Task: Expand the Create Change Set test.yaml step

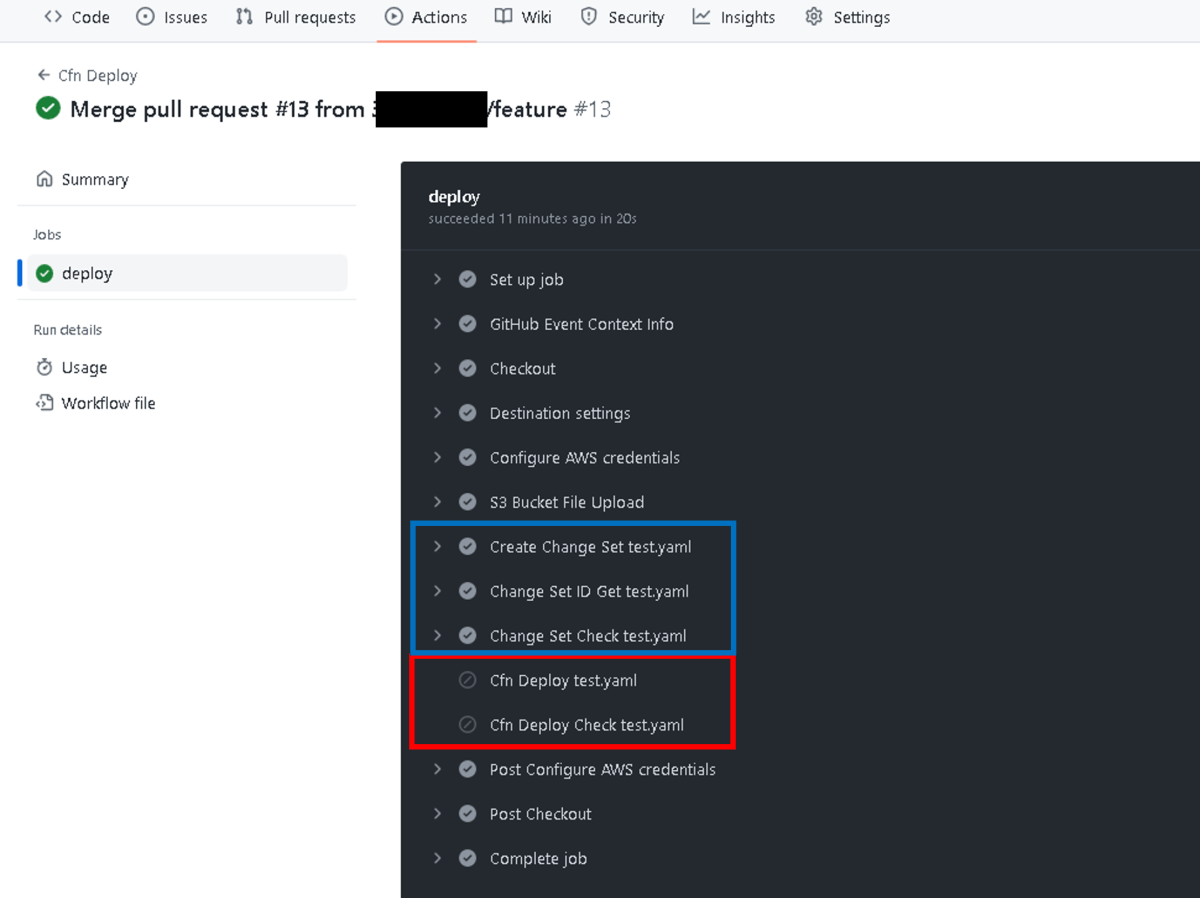Action: [439, 546]
